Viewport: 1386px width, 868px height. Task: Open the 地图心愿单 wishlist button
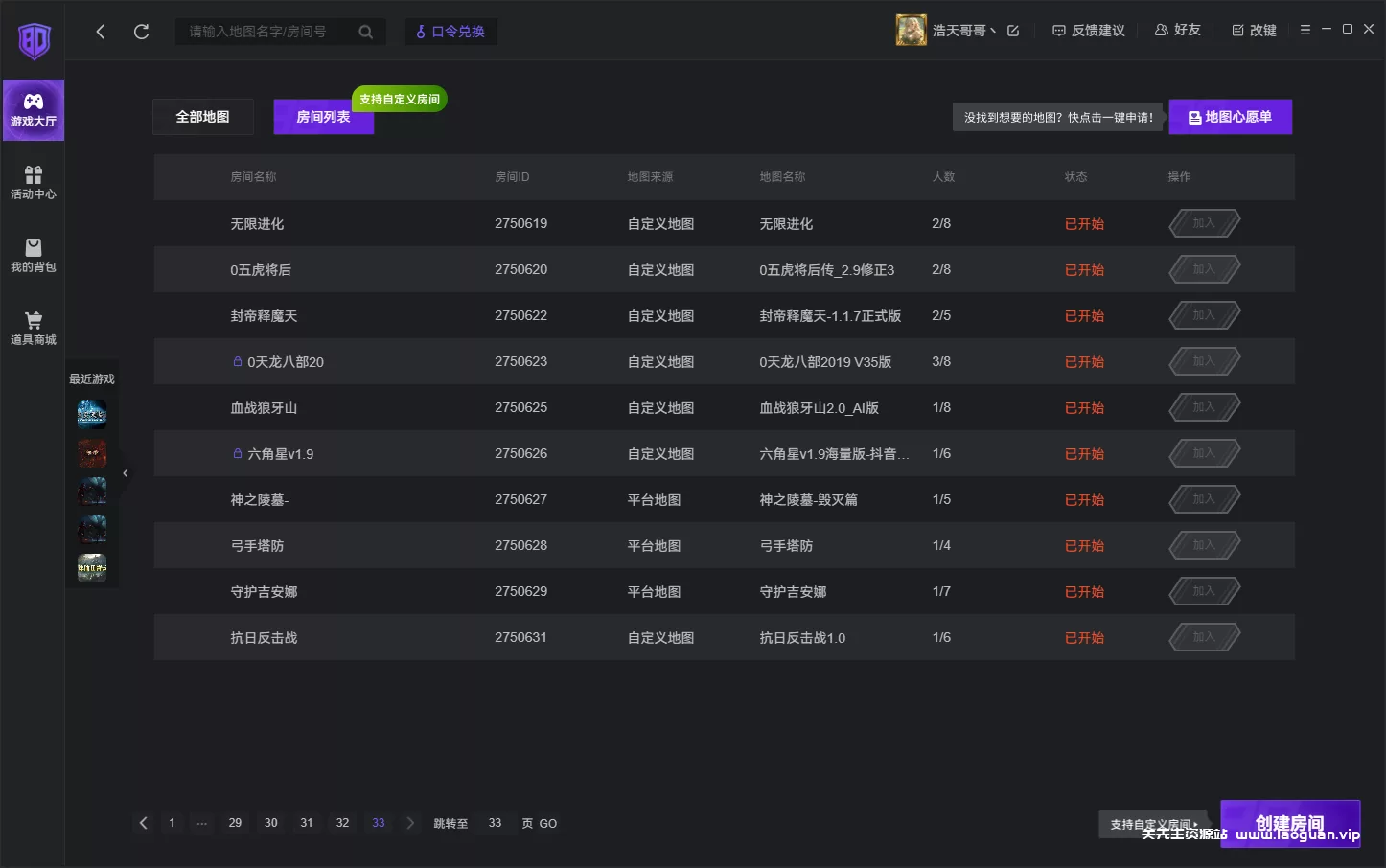(1230, 116)
